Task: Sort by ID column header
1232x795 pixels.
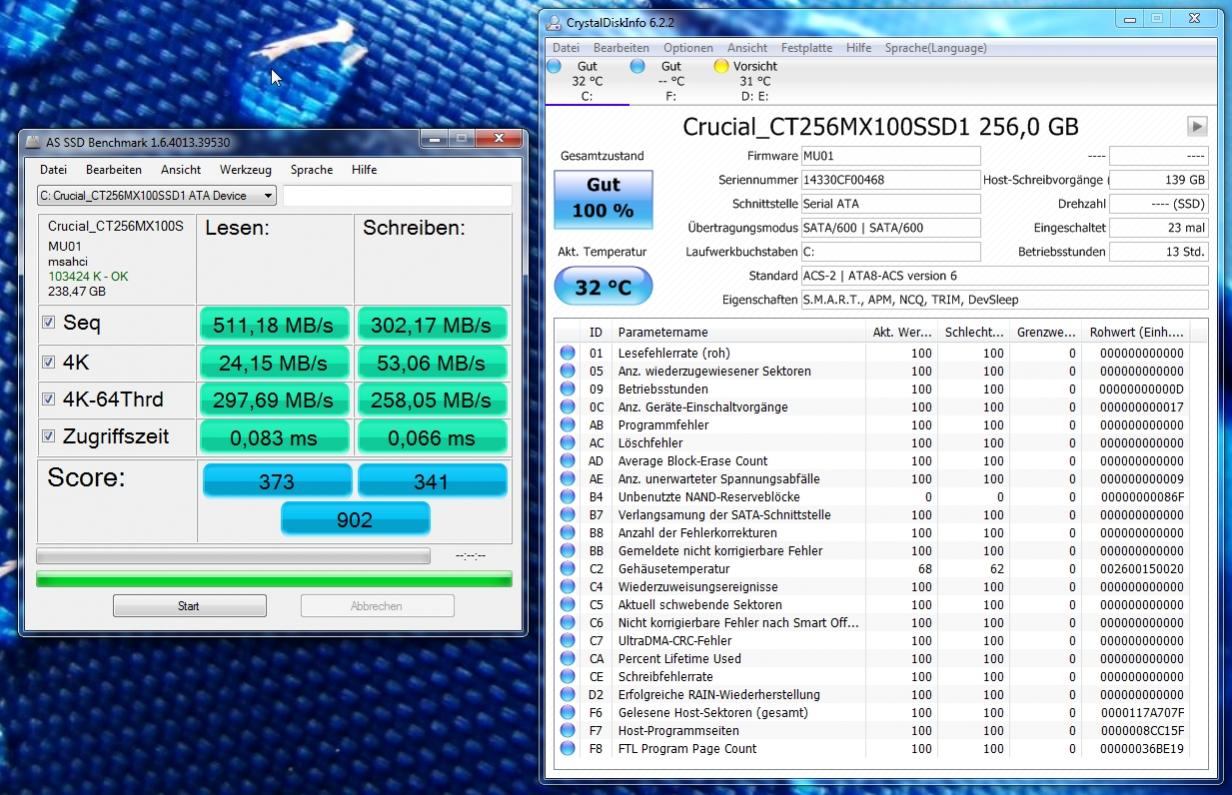Action: click(x=596, y=332)
